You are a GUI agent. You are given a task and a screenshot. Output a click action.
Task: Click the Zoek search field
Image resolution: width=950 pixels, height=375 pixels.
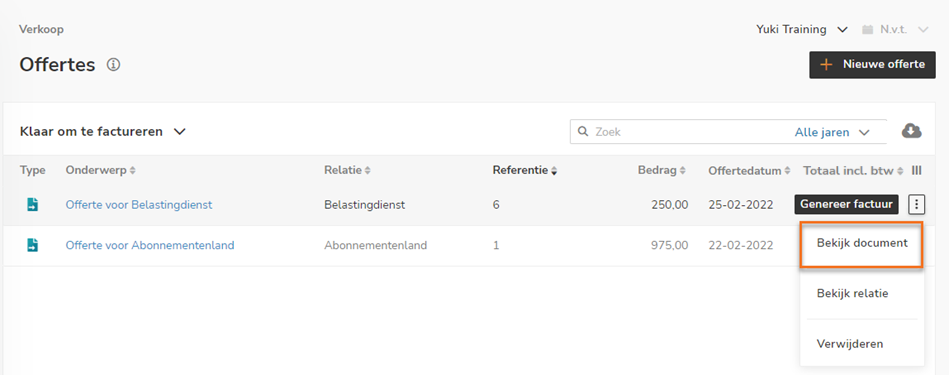(690, 131)
